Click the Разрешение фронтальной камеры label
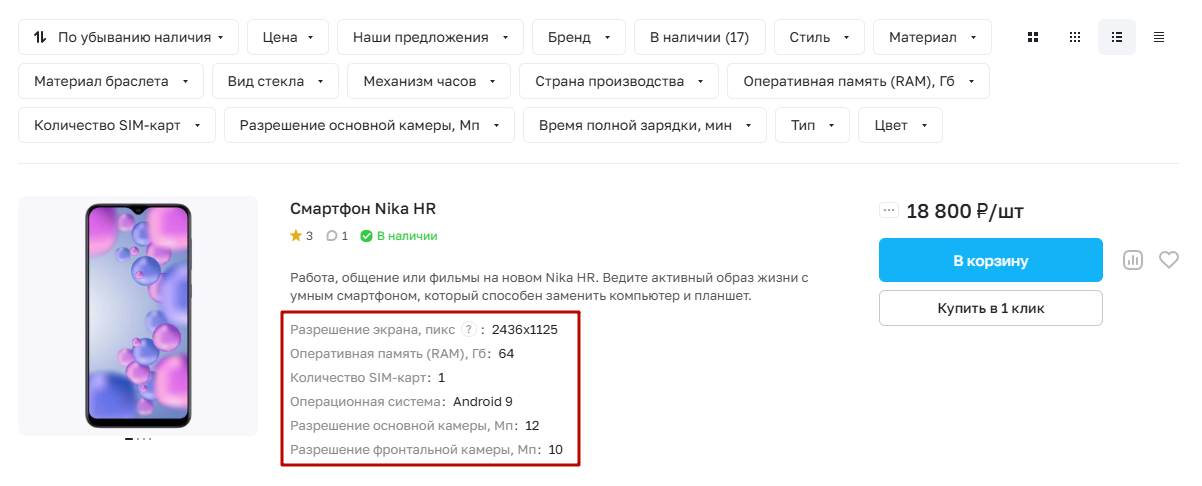 point(415,450)
